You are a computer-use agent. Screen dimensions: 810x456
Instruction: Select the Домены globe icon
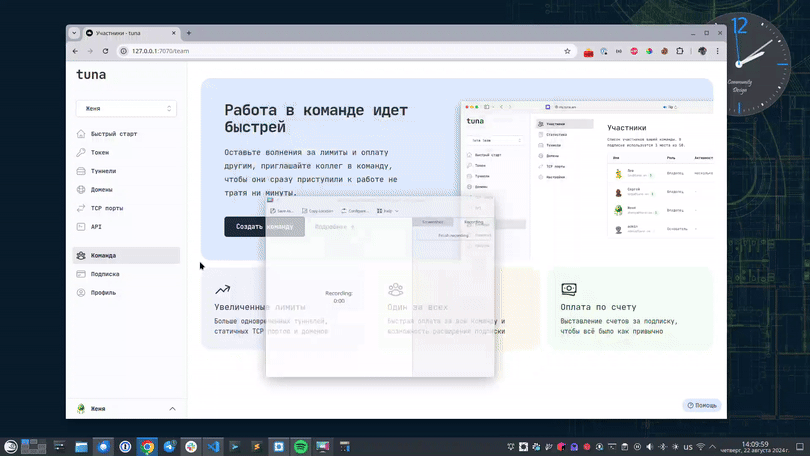click(80, 190)
